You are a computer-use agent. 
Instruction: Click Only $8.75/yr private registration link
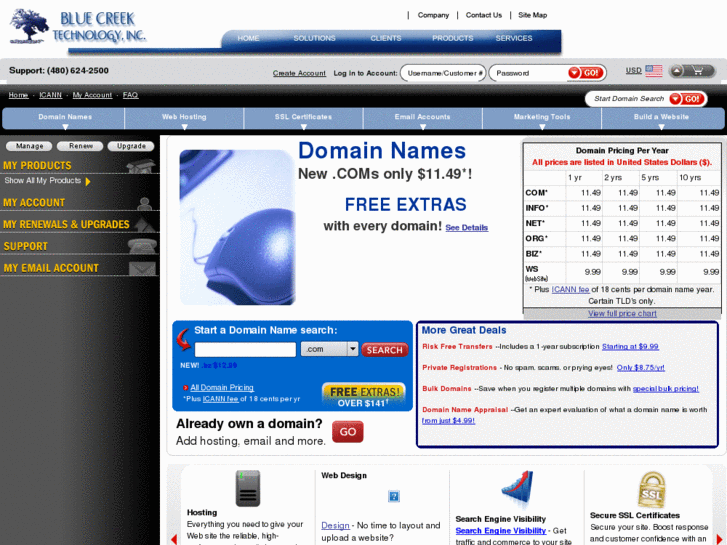click(640, 368)
